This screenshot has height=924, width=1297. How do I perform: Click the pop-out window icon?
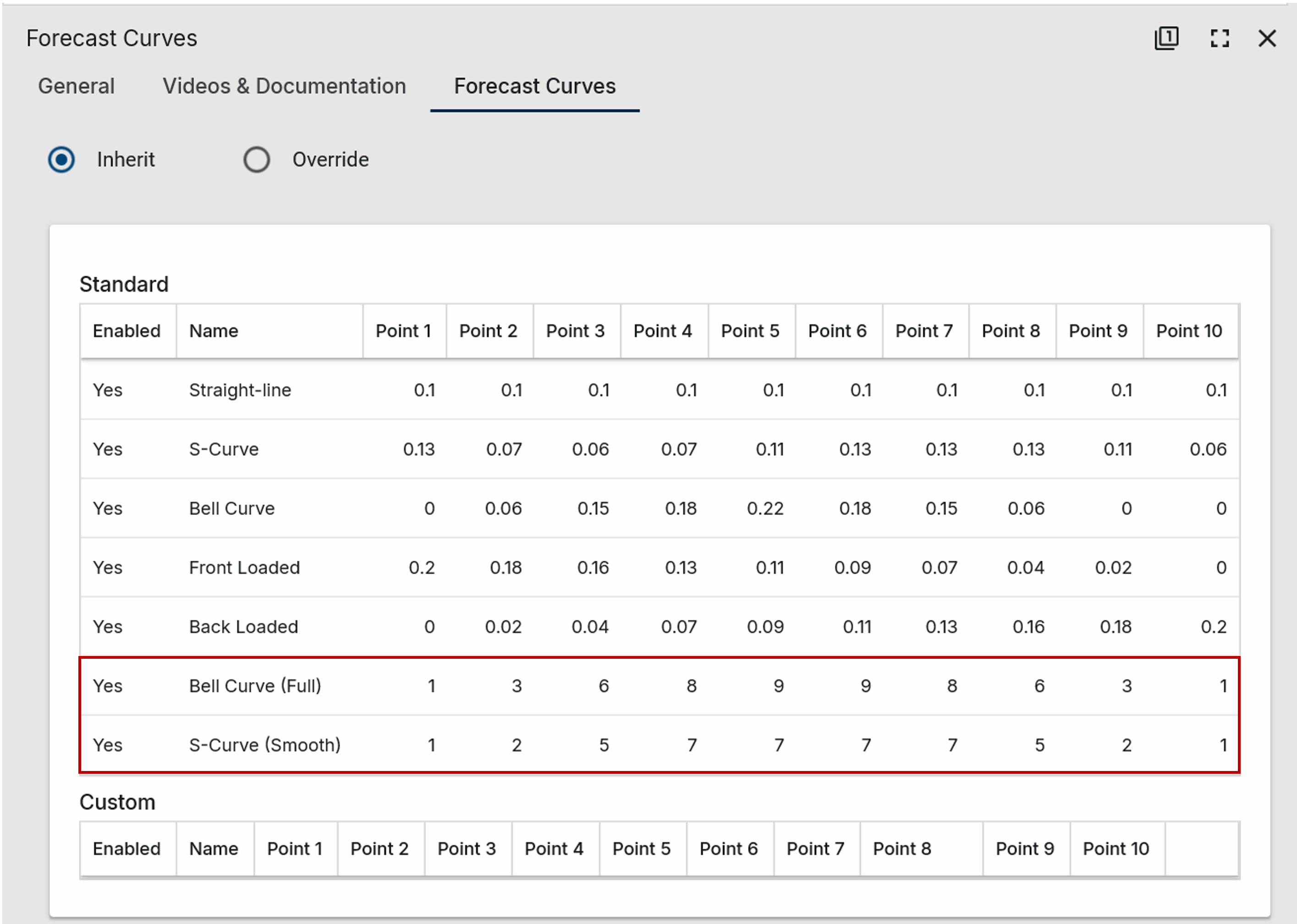(1166, 38)
